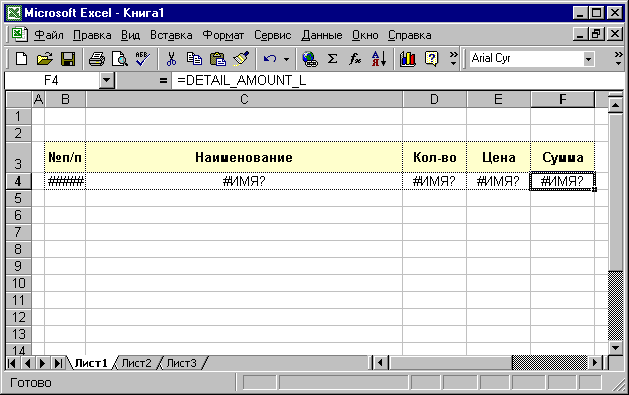This screenshot has height=395, width=629.
Task: Open the Вставка menu
Action: tap(171, 35)
